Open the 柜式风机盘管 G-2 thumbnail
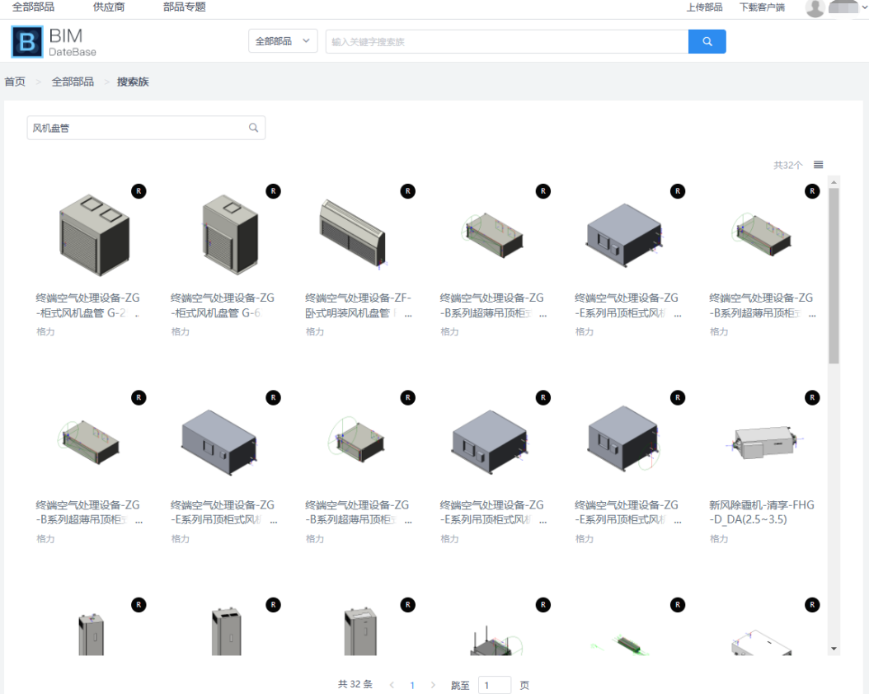 tap(94, 234)
